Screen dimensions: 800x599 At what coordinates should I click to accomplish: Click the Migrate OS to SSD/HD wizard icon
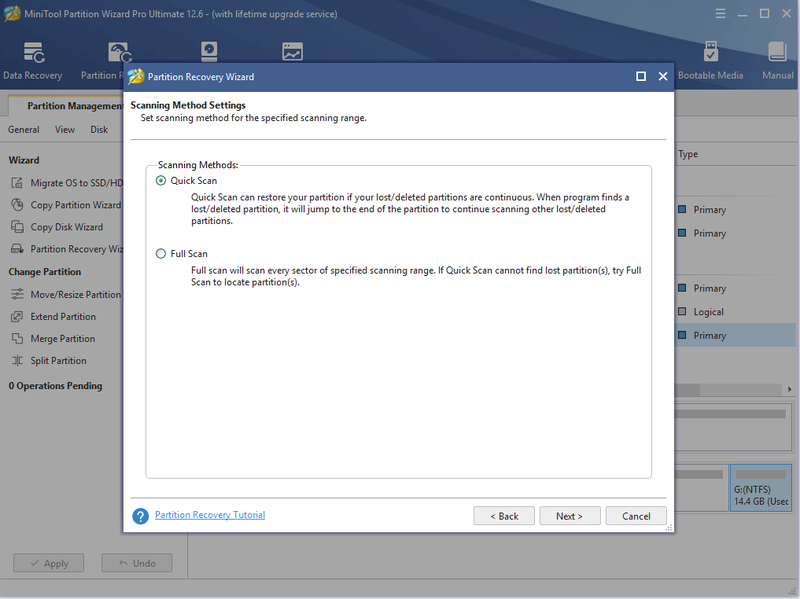click(17, 183)
